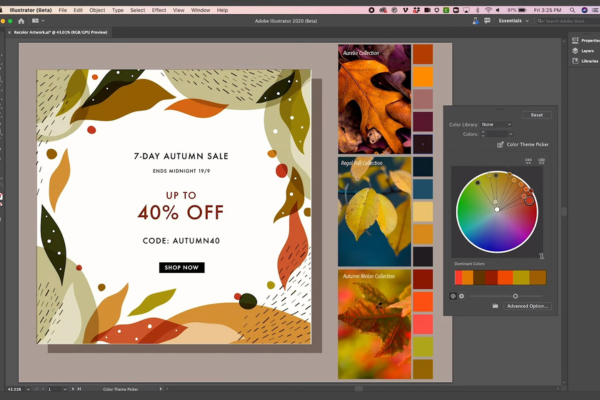Viewport: 600px width, 400px height.
Task: Open the Object menu
Action: 97,10
